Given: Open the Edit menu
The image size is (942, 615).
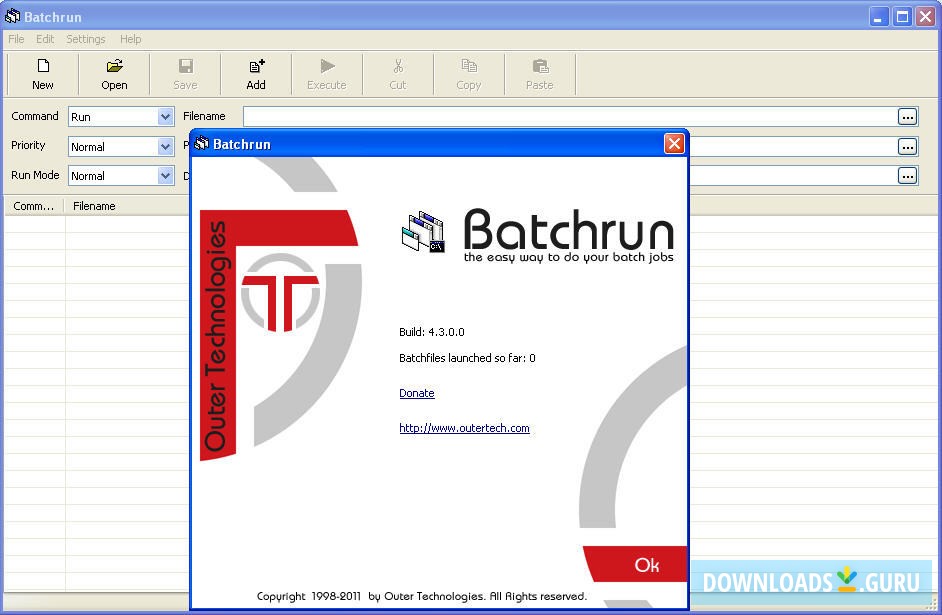Looking at the screenshot, I should click(x=45, y=39).
